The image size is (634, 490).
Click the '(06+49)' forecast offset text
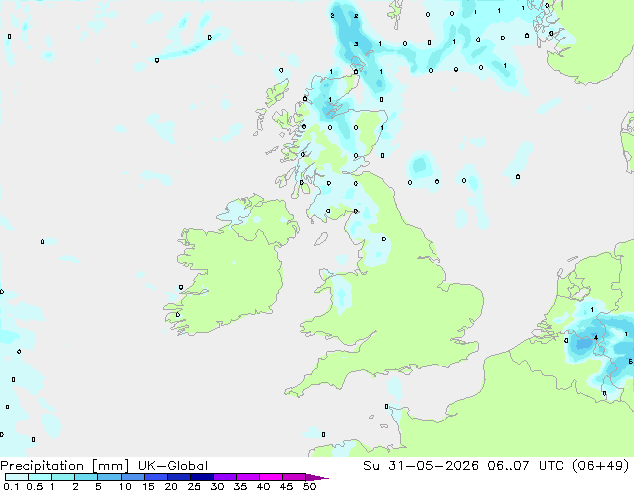(601, 466)
